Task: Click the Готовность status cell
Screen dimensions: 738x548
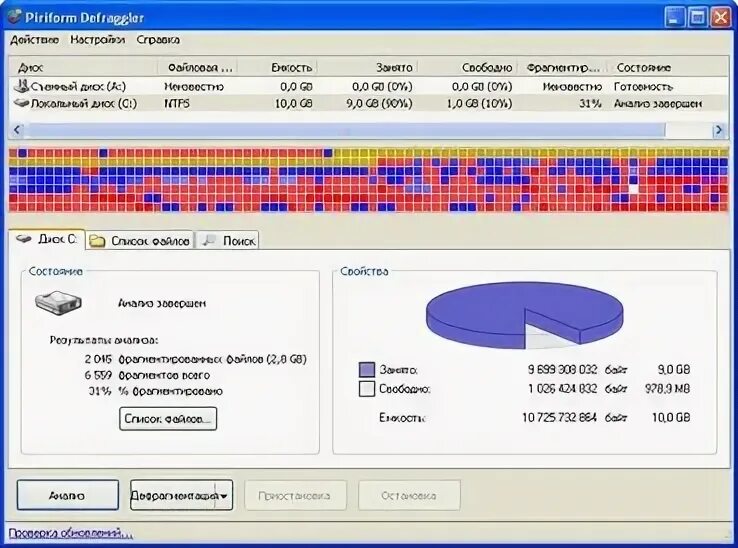Action: click(643, 86)
